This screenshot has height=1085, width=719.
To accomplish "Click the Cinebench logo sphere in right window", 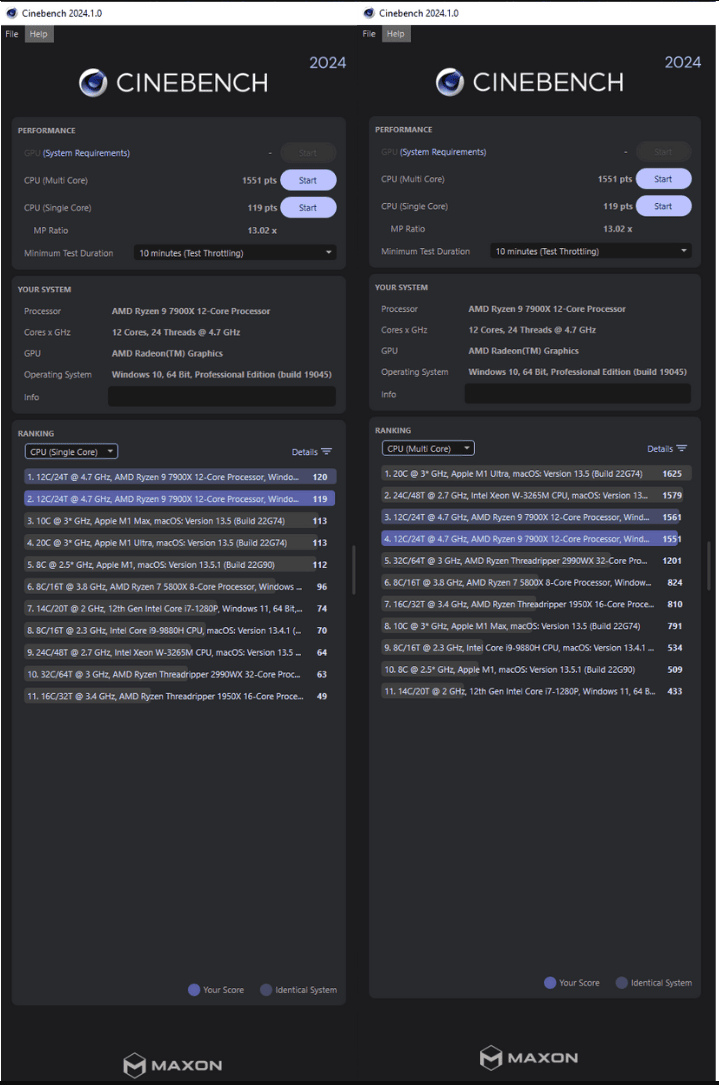I will [450, 82].
